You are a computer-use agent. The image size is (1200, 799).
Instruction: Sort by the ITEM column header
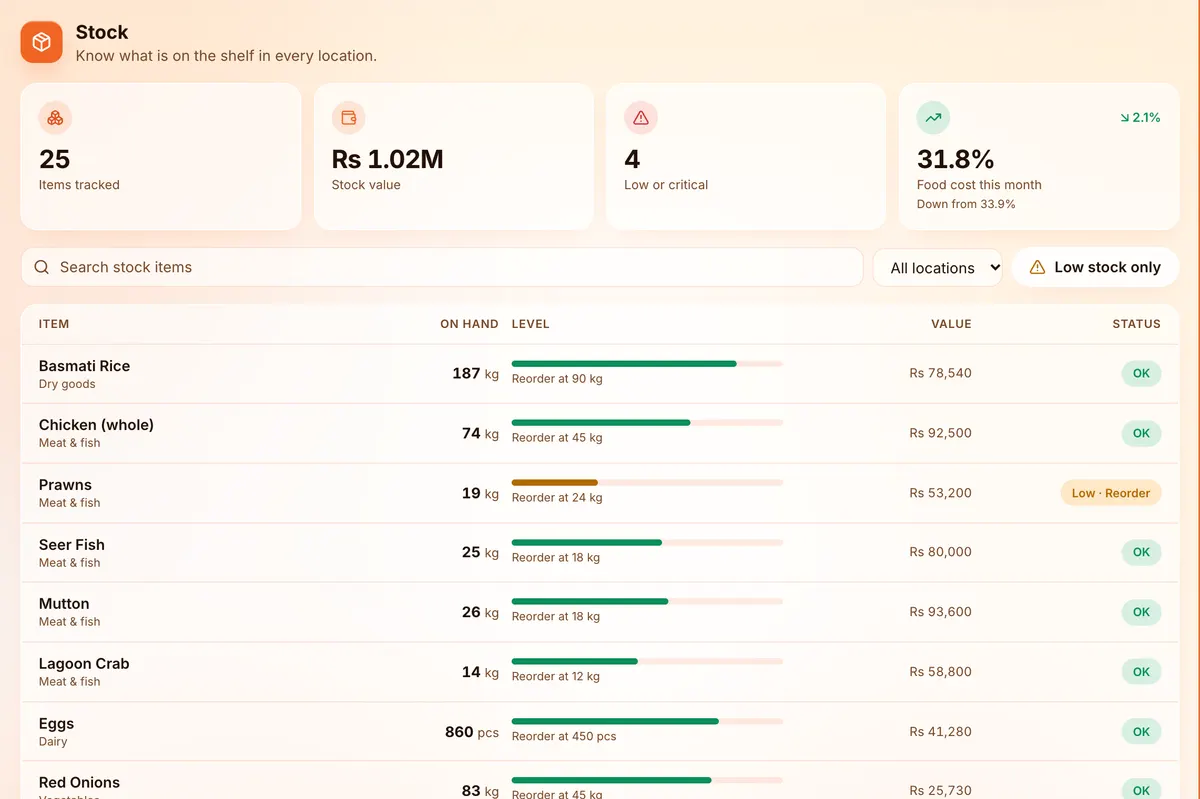(54, 324)
